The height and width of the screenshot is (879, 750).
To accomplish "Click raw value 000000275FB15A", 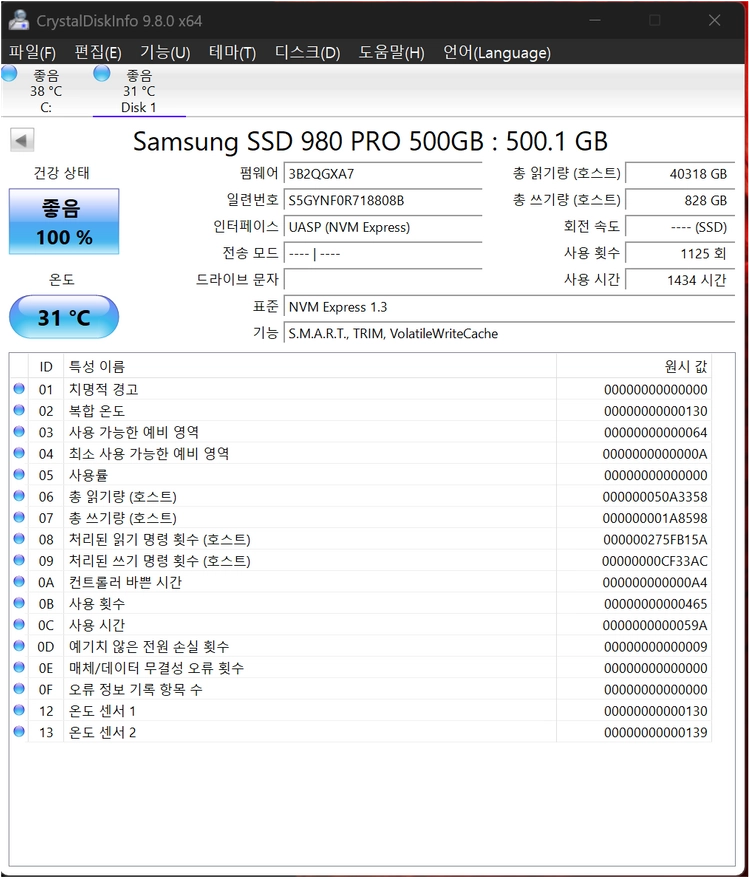I will 655,539.
